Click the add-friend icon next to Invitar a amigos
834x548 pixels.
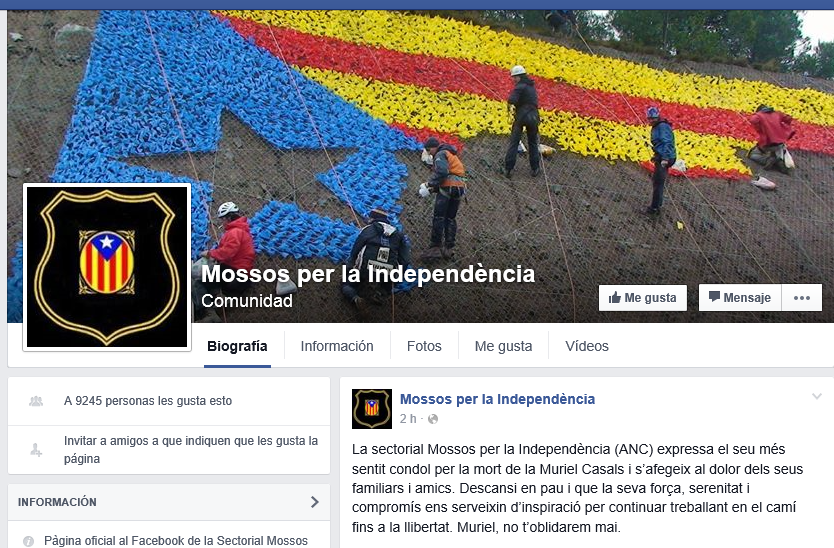pos(36,450)
